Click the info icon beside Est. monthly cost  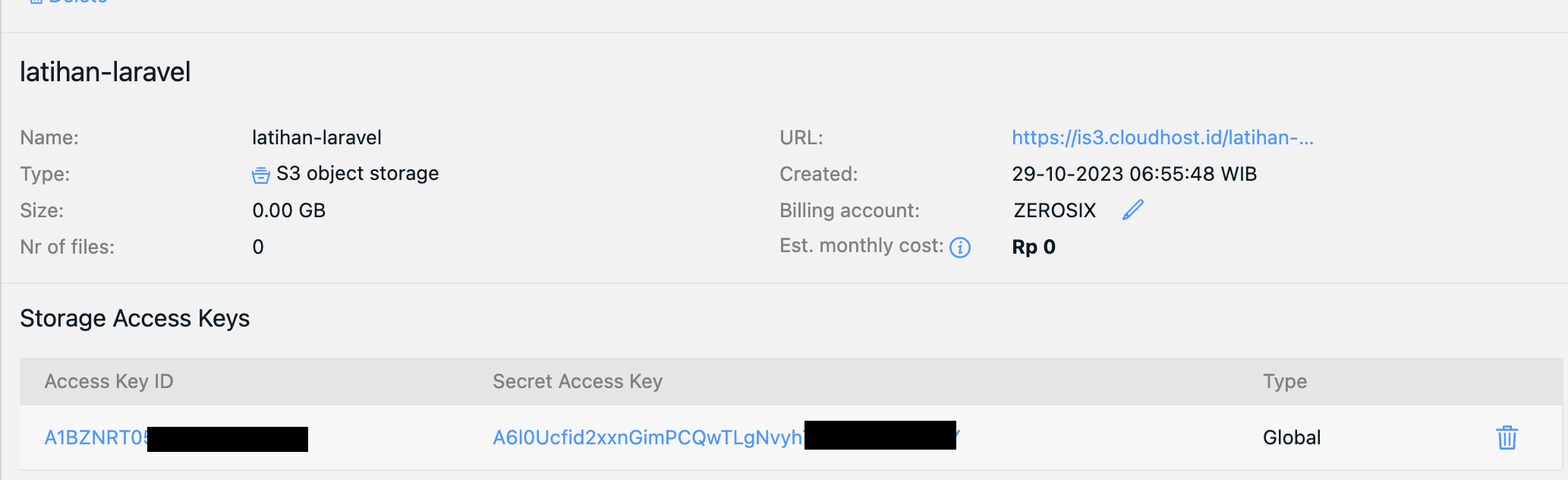click(960, 248)
